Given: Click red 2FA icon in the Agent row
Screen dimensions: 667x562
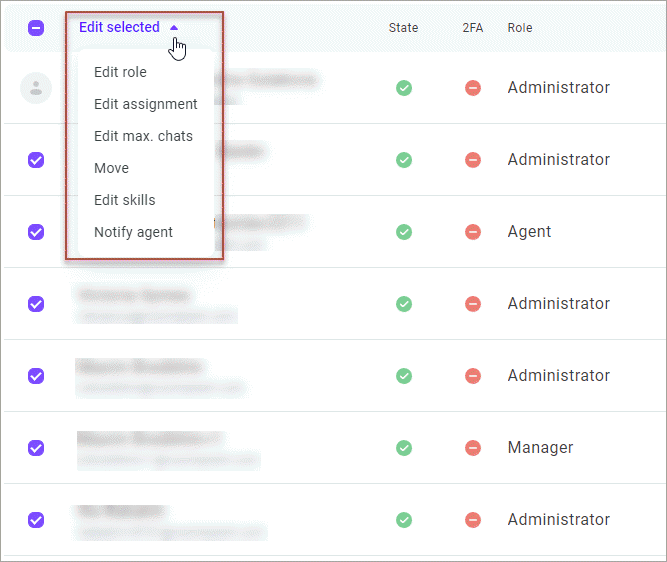Looking at the screenshot, I should (473, 232).
